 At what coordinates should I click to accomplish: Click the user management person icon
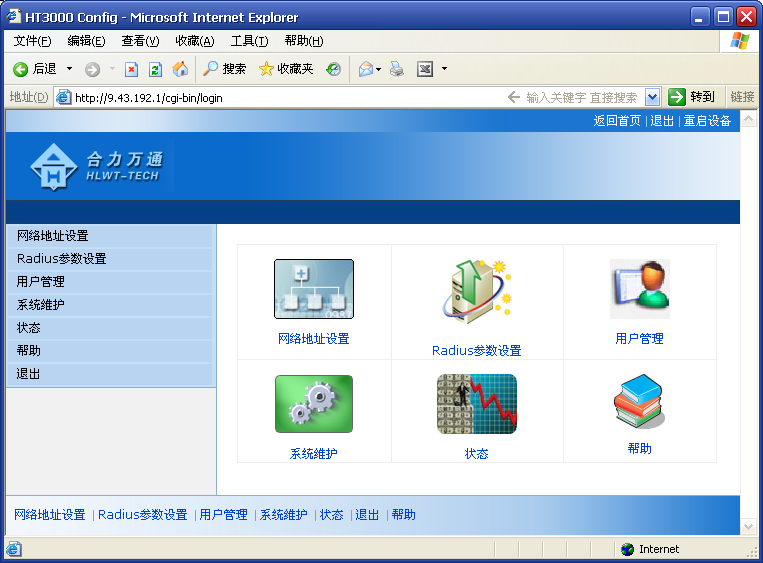pyautogui.click(x=640, y=289)
